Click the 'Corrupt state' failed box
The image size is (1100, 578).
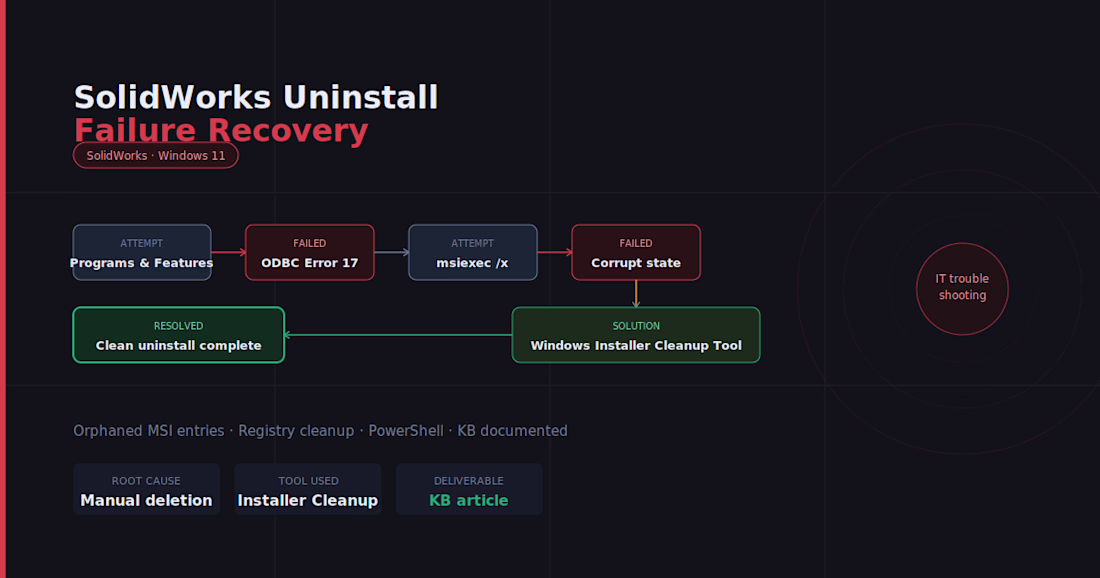pos(636,253)
